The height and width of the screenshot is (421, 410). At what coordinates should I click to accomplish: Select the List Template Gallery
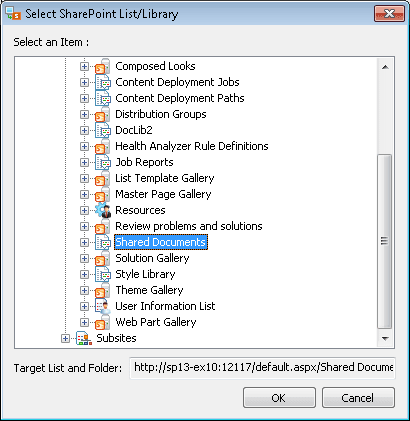(x=165, y=178)
